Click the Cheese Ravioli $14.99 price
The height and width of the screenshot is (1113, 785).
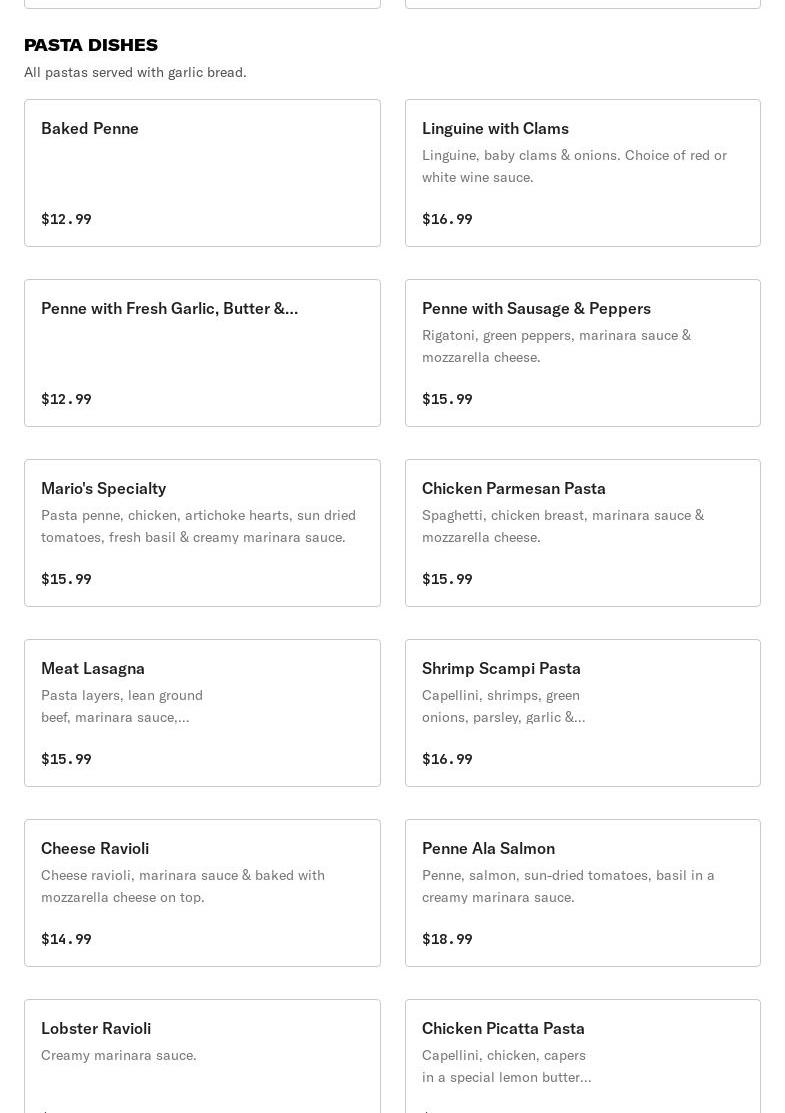coord(66,939)
